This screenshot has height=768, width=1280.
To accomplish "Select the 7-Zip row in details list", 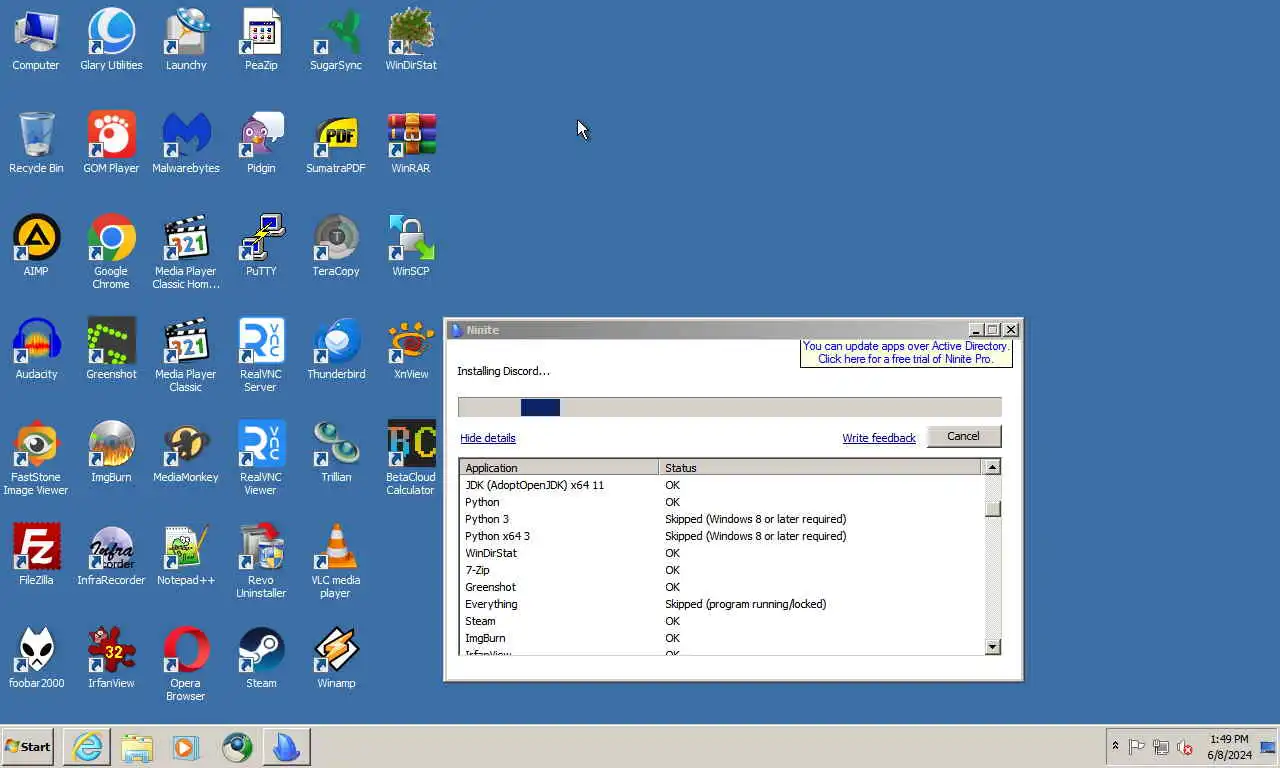I will [721, 570].
